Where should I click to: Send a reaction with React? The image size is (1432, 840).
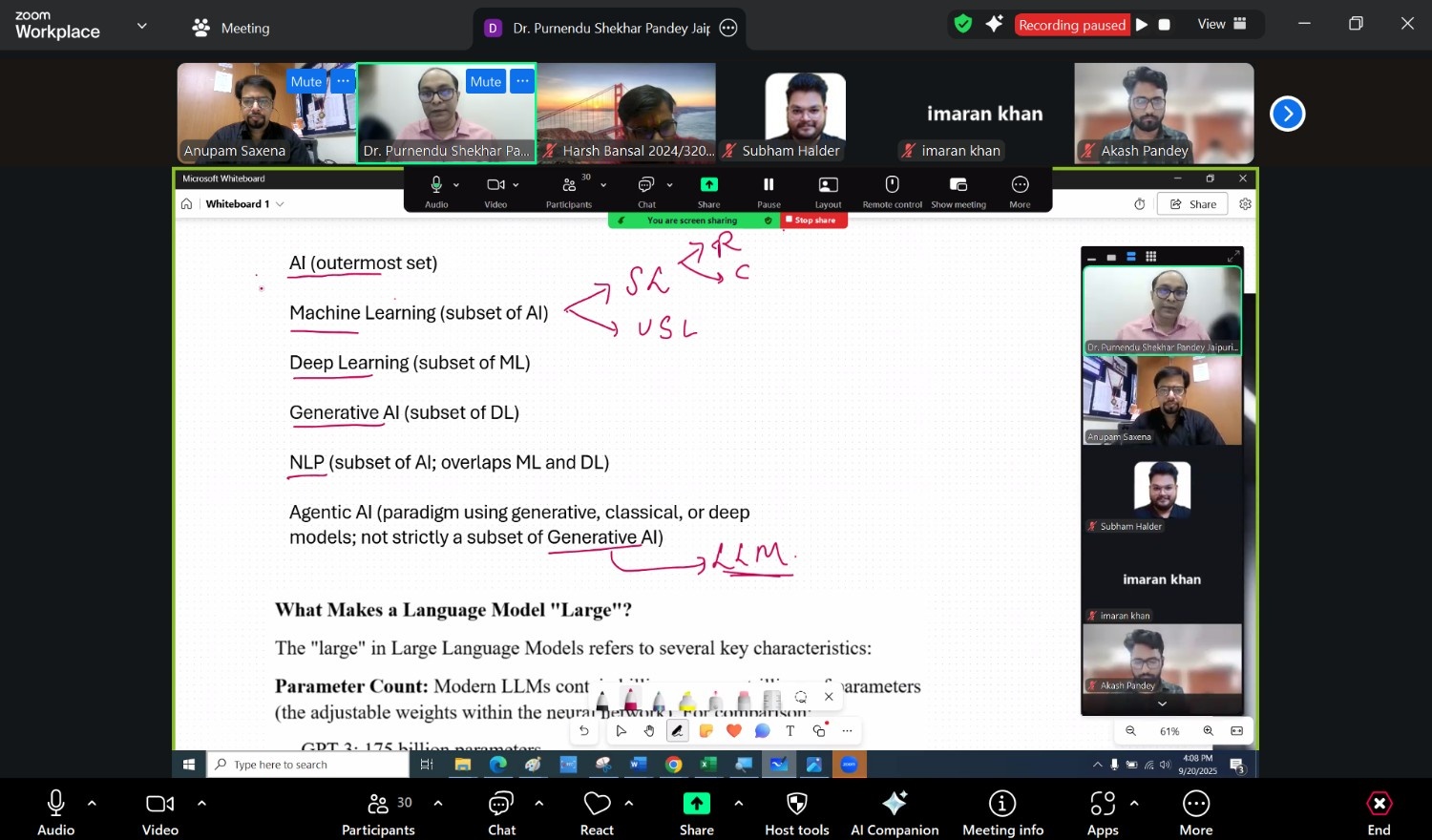pyautogui.click(x=597, y=812)
